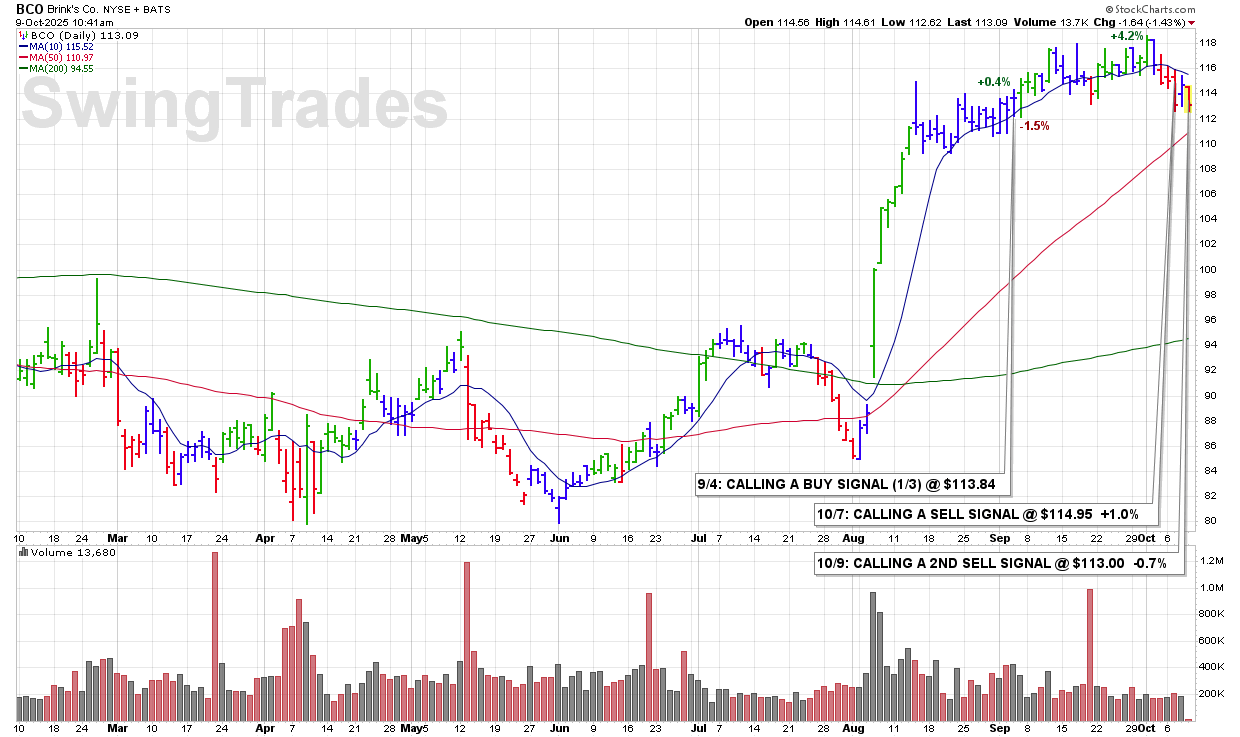Click the +0.4% gain label

(994, 82)
